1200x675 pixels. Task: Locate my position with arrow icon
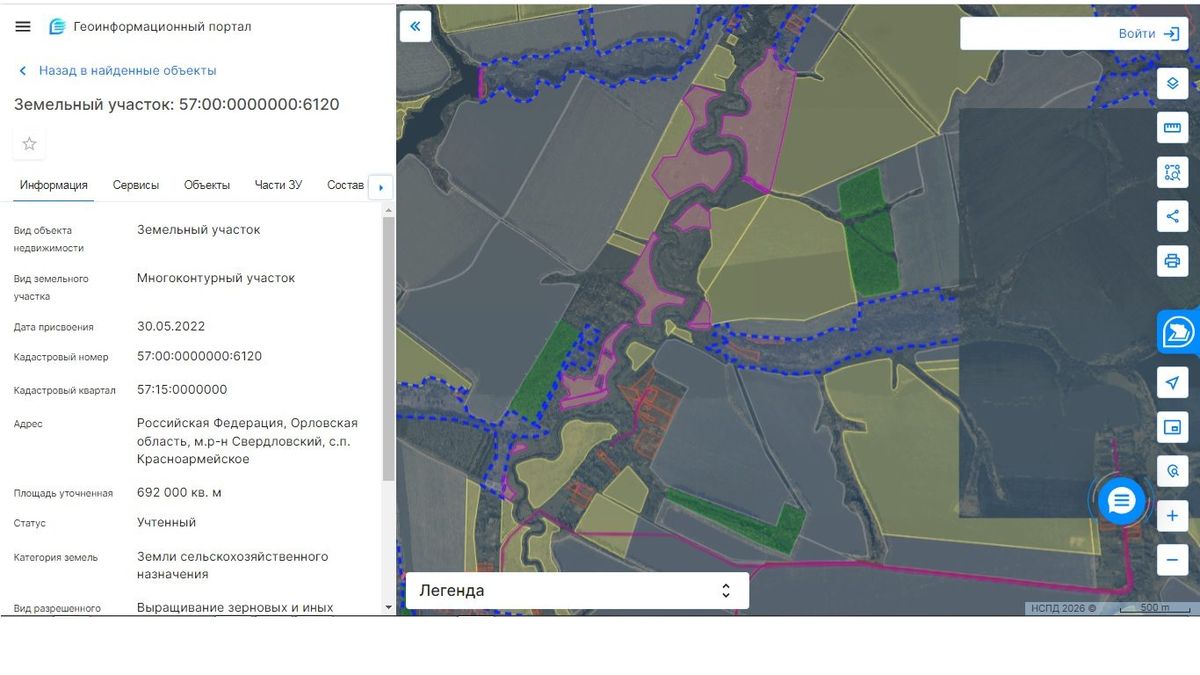pos(1172,383)
